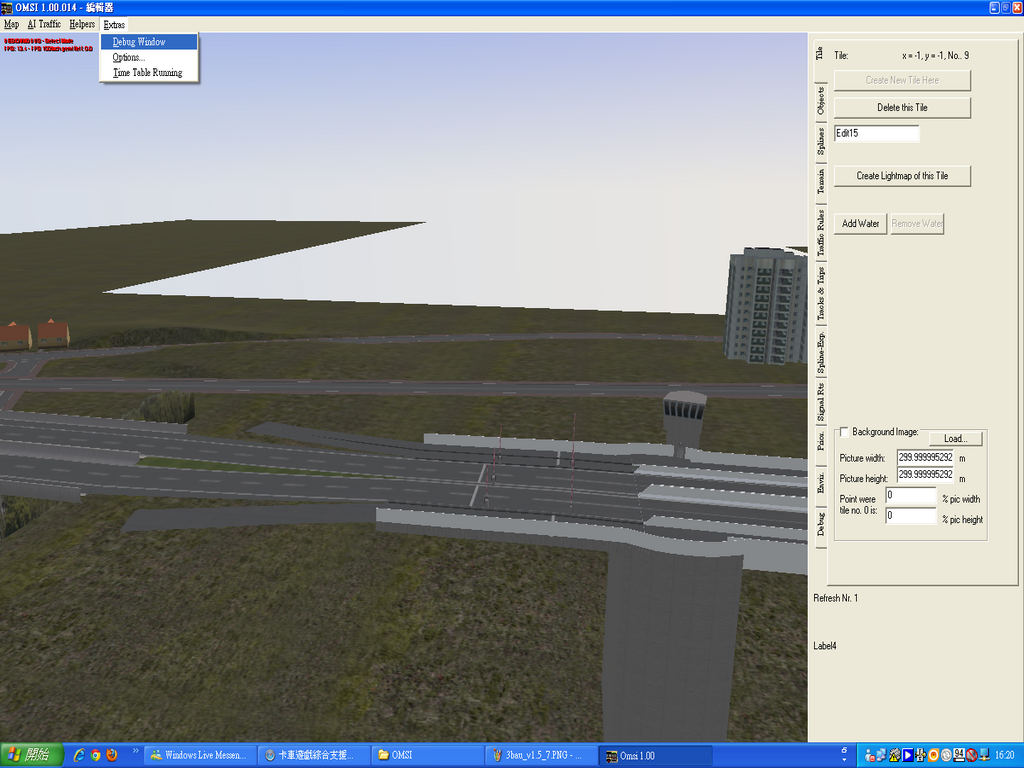
Task: Click the Windows Start button
Action: [x=32, y=755]
